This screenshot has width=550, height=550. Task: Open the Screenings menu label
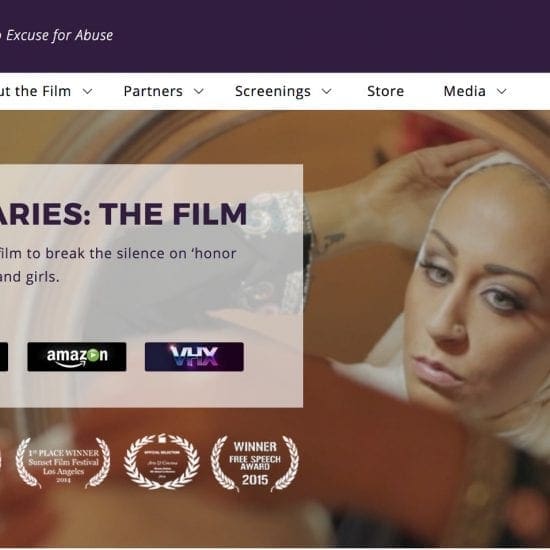273,92
